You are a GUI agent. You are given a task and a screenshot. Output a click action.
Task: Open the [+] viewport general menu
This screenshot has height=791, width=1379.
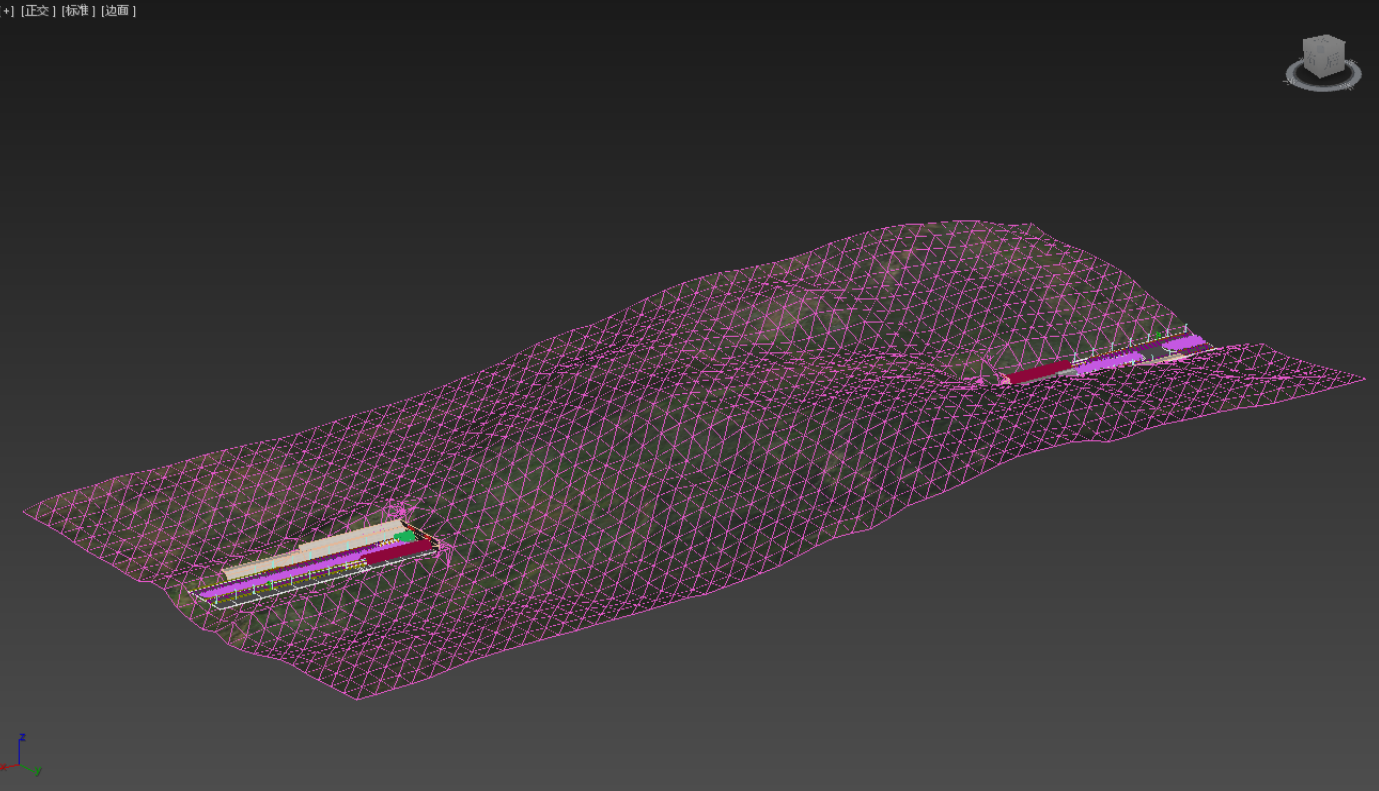click(7, 11)
